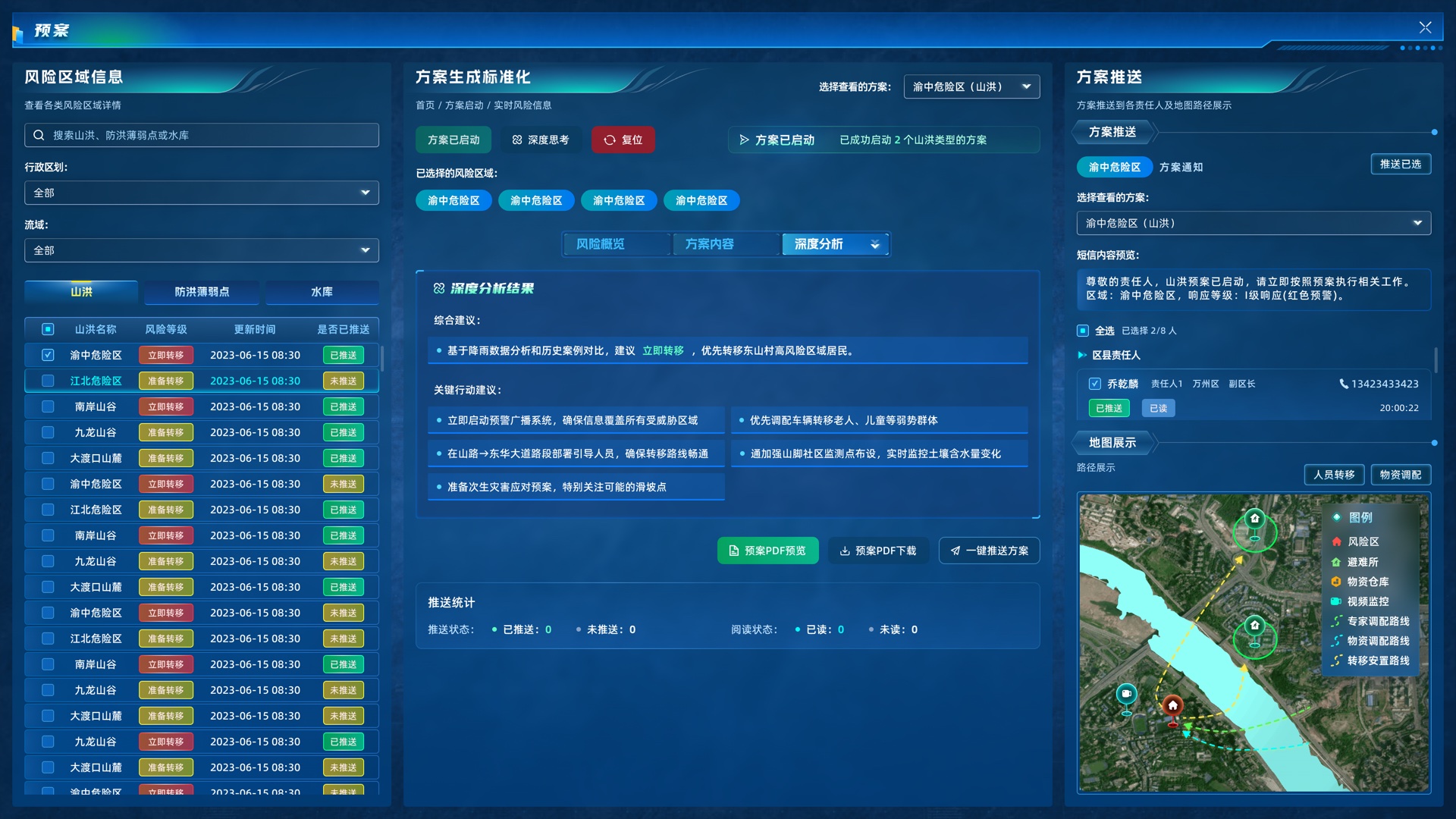
Task: Click the phone icon beside 13423433423
Action: coord(1344,384)
